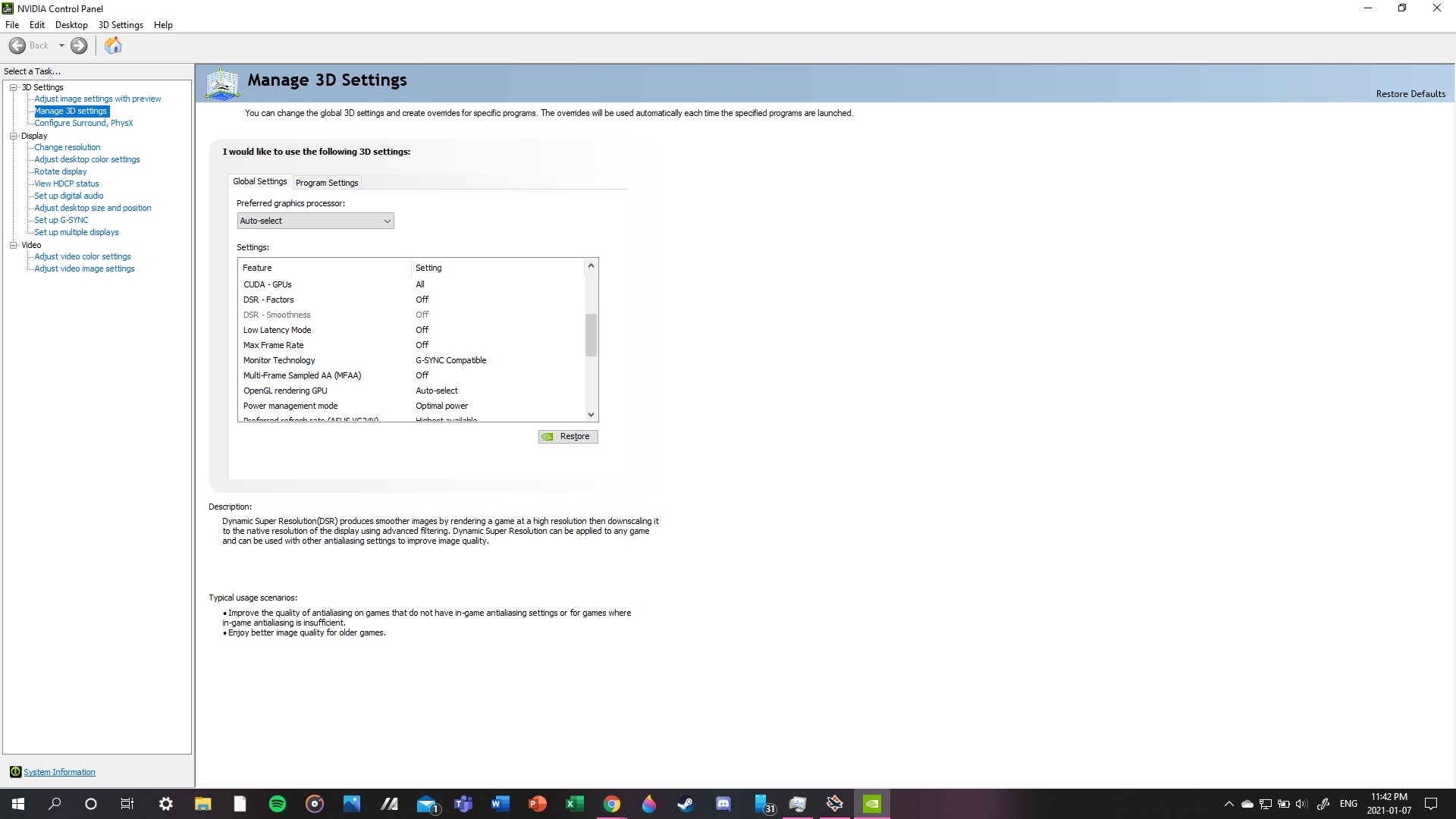Click the G-SYNC Compatible setting value
This screenshot has width=1456, height=819.
(451, 360)
